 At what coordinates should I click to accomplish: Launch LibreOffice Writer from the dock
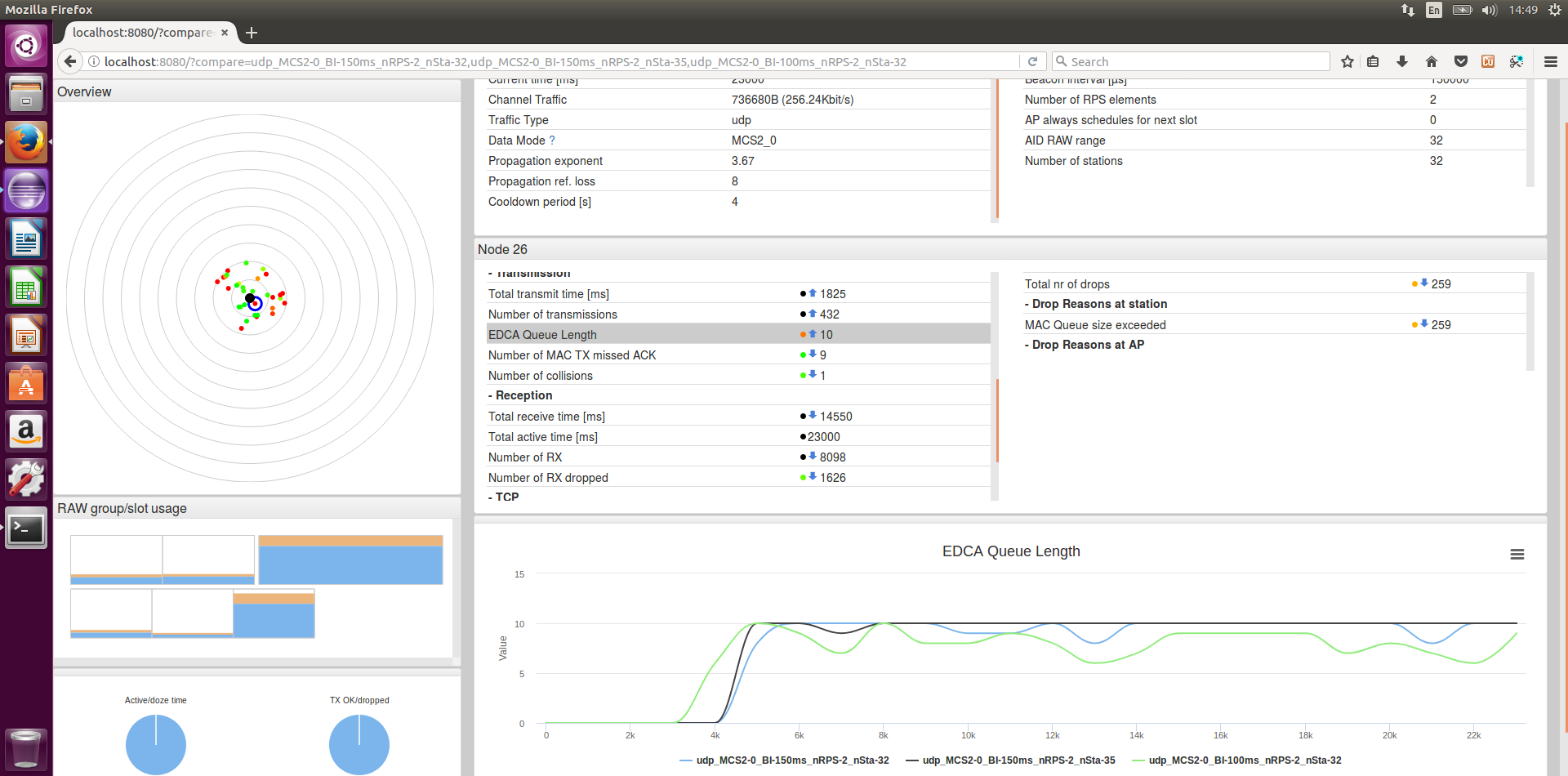coord(26,239)
